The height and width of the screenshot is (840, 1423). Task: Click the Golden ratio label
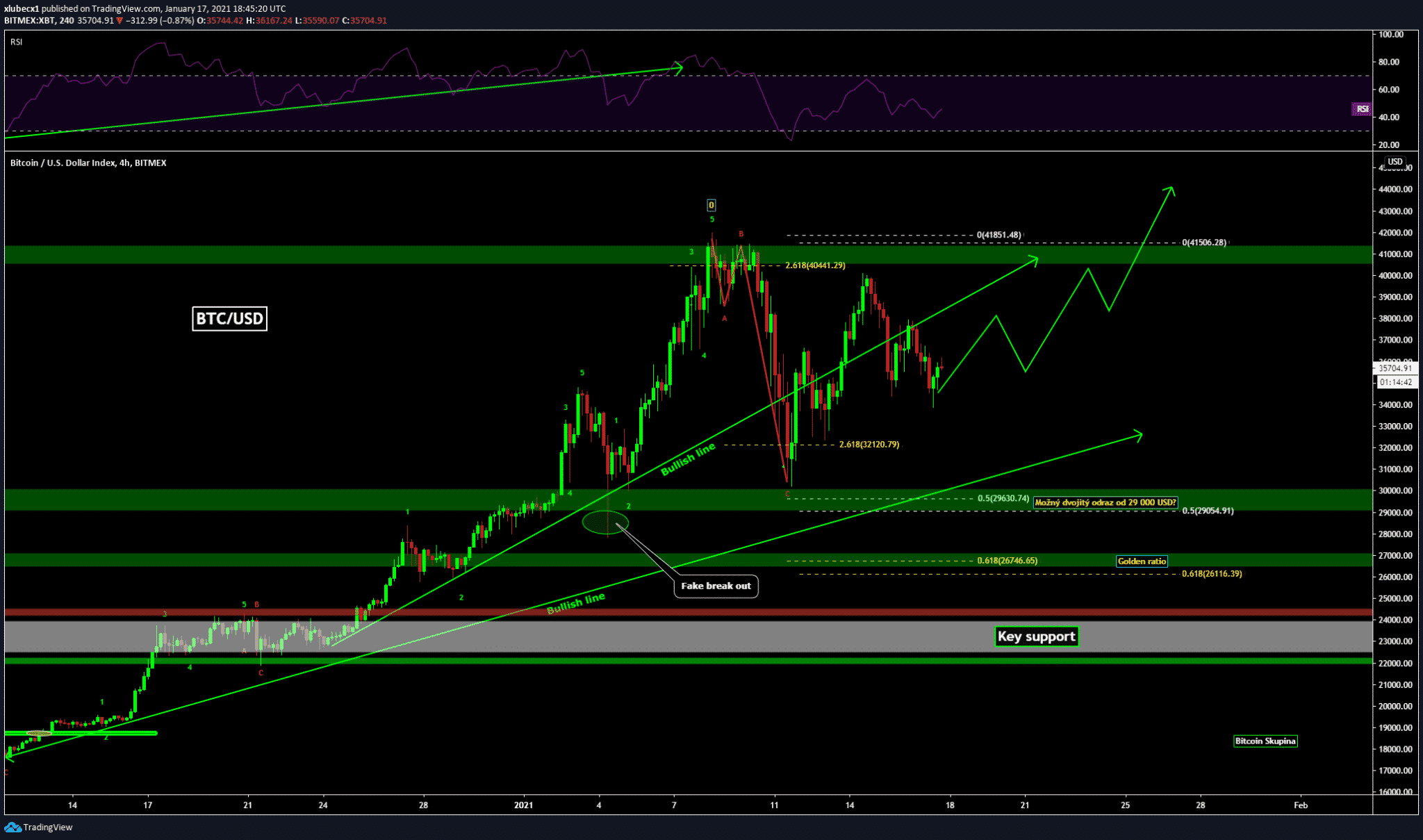pyautogui.click(x=1141, y=561)
